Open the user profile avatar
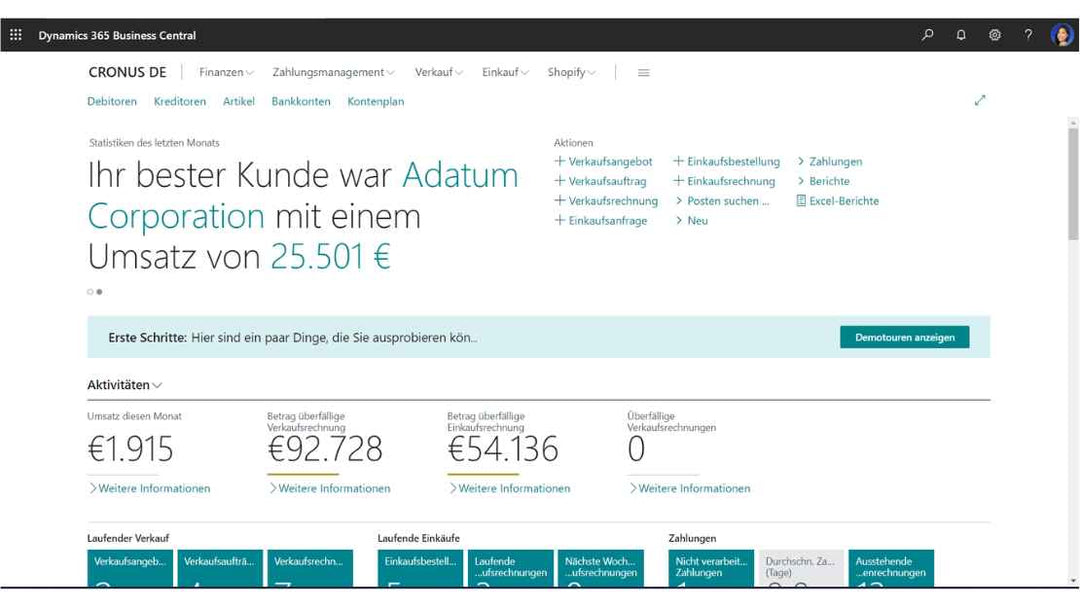The width and height of the screenshot is (1080, 607). pyautogui.click(x=1061, y=35)
